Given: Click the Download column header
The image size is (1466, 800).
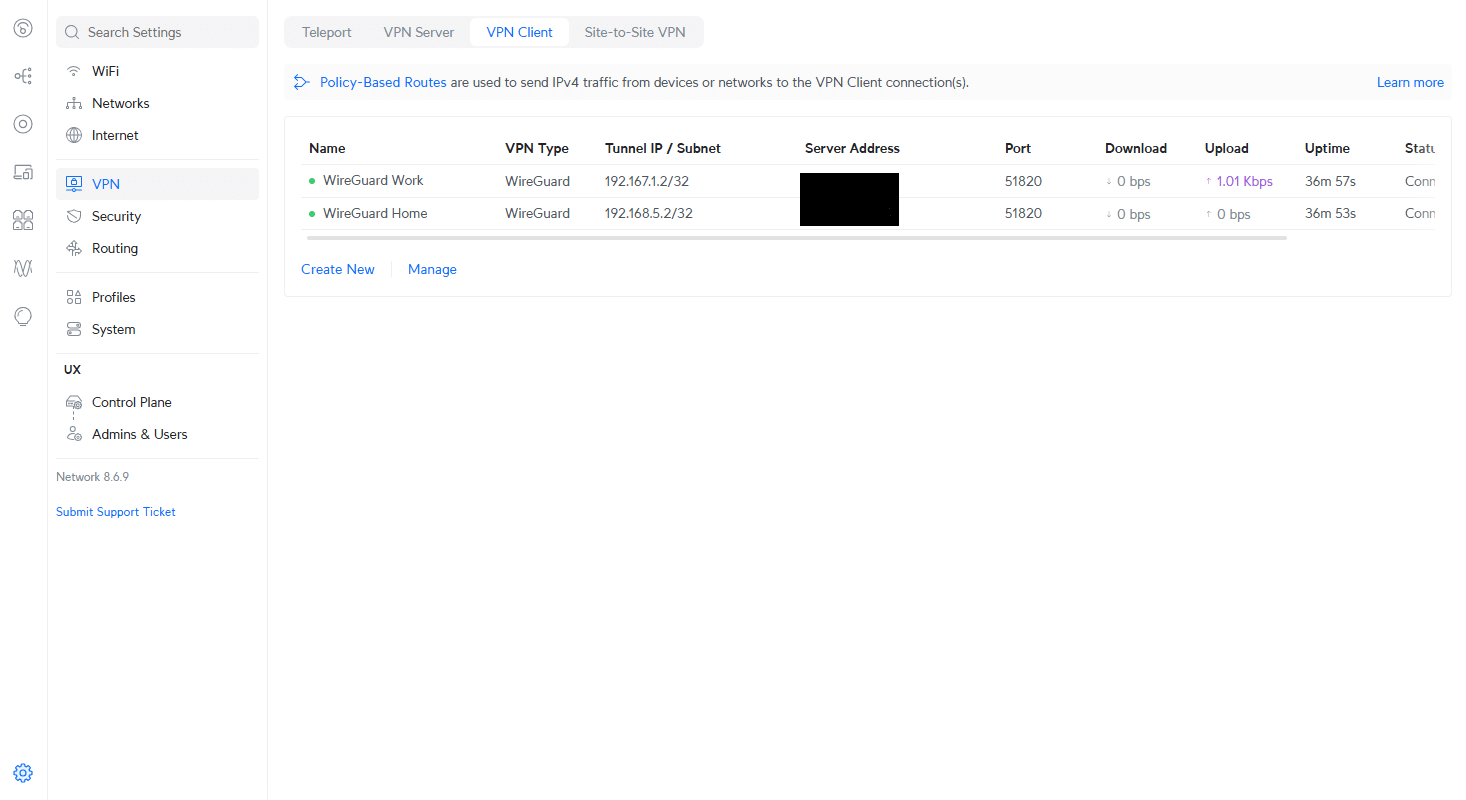Looking at the screenshot, I should click(x=1136, y=148).
